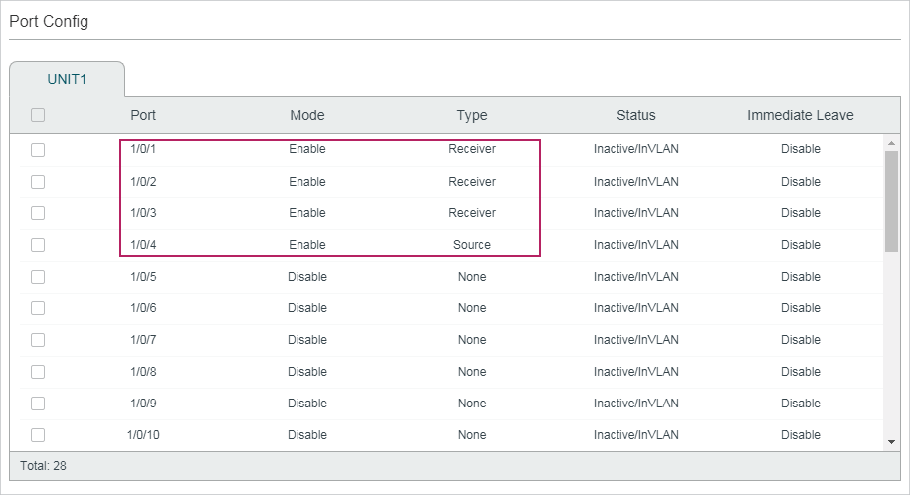Click the scrollbar down arrow
The height and width of the screenshot is (495, 910).
[891, 441]
